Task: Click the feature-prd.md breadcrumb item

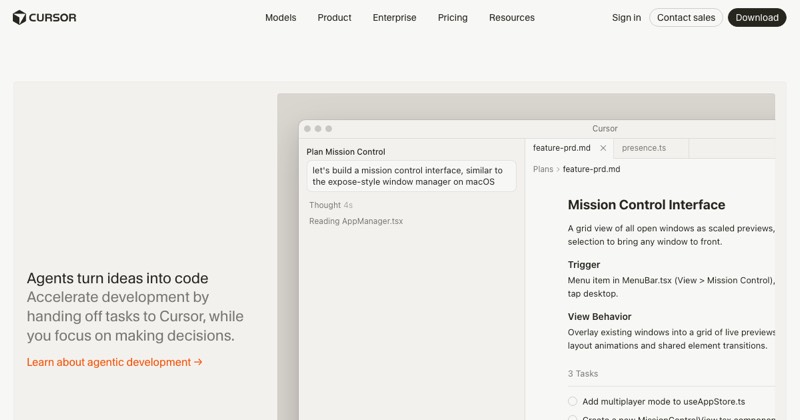Action: (x=591, y=169)
